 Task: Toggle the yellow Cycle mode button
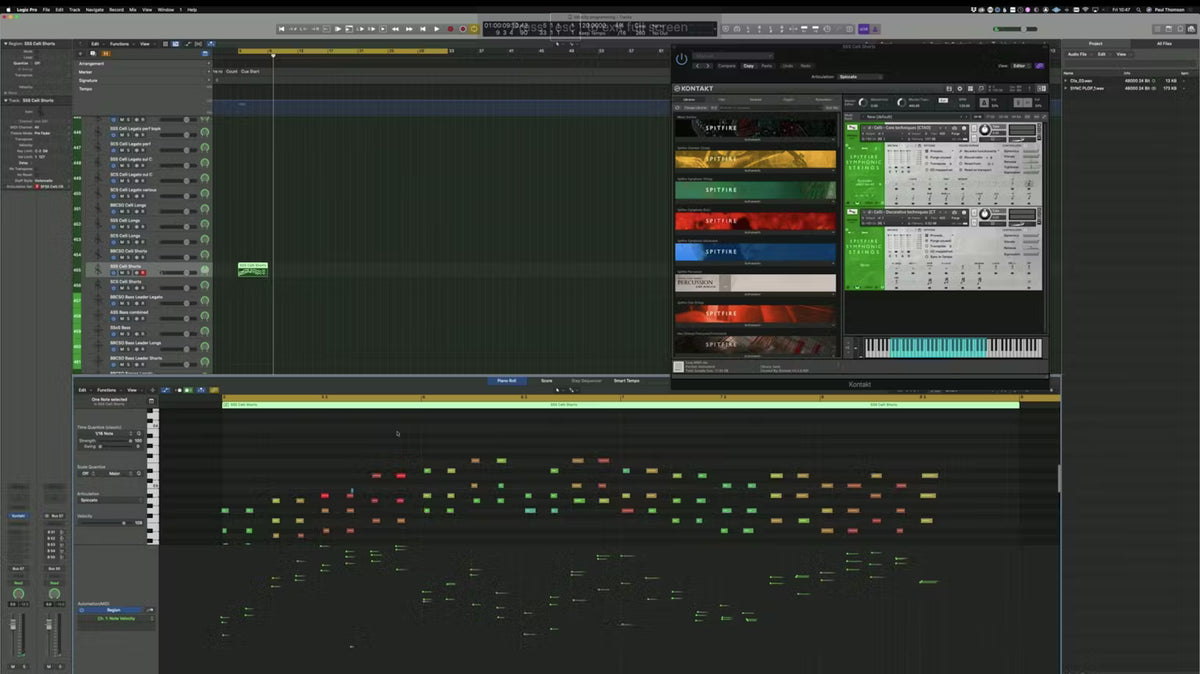(x=474, y=29)
